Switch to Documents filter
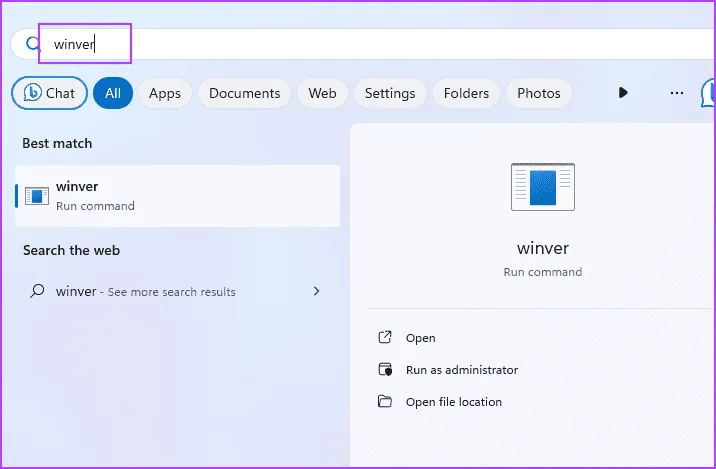This screenshot has width=716, height=469. click(x=244, y=93)
